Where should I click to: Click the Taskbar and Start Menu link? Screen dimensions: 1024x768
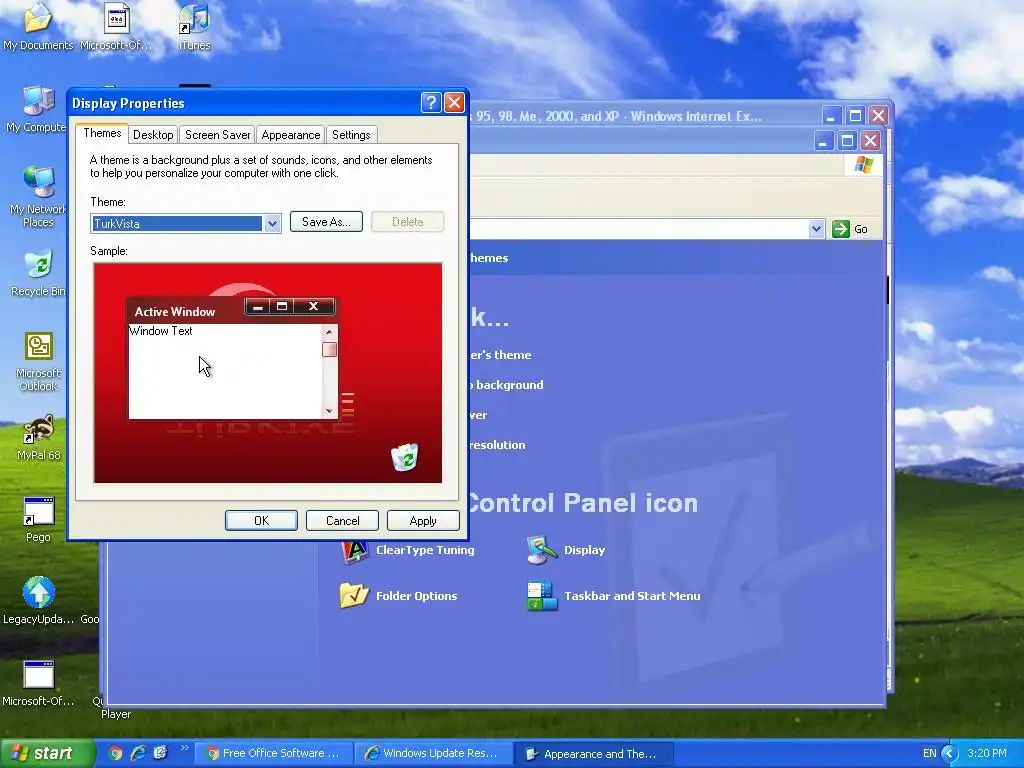click(x=632, y=596)
